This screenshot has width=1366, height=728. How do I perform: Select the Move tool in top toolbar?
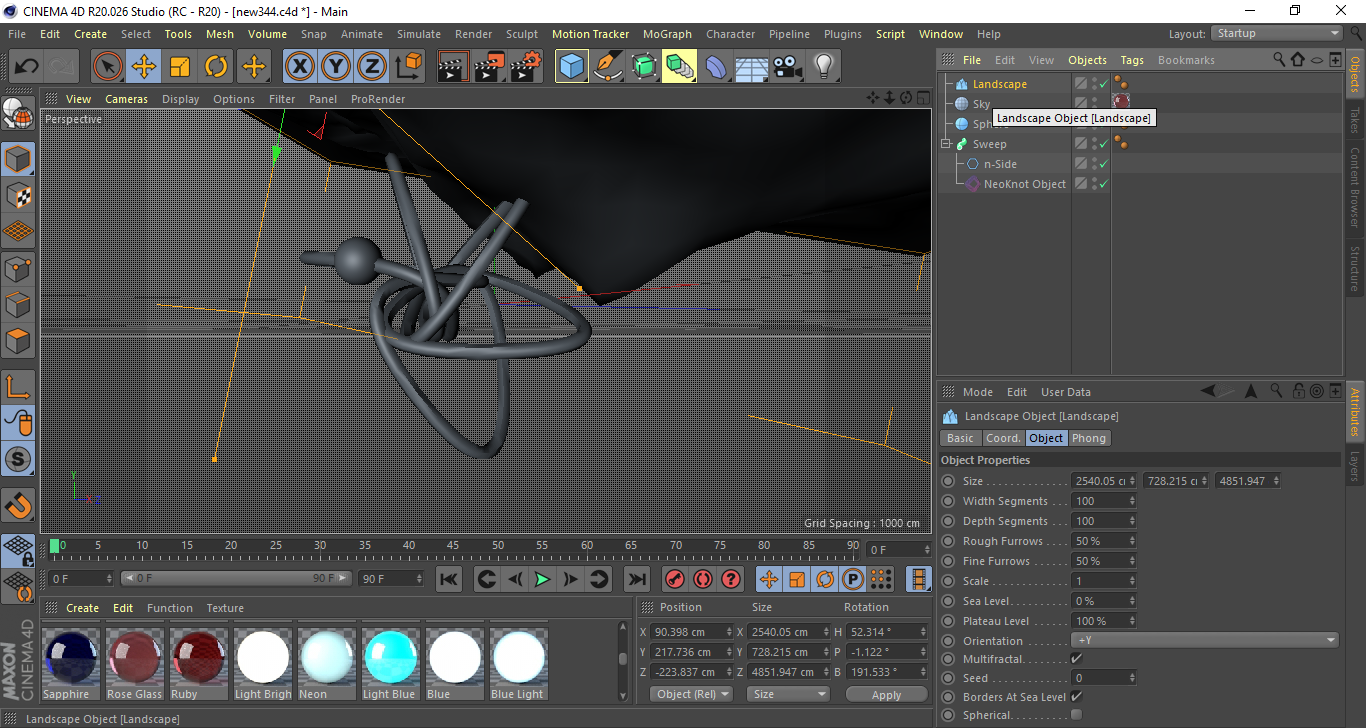[144, 67]
